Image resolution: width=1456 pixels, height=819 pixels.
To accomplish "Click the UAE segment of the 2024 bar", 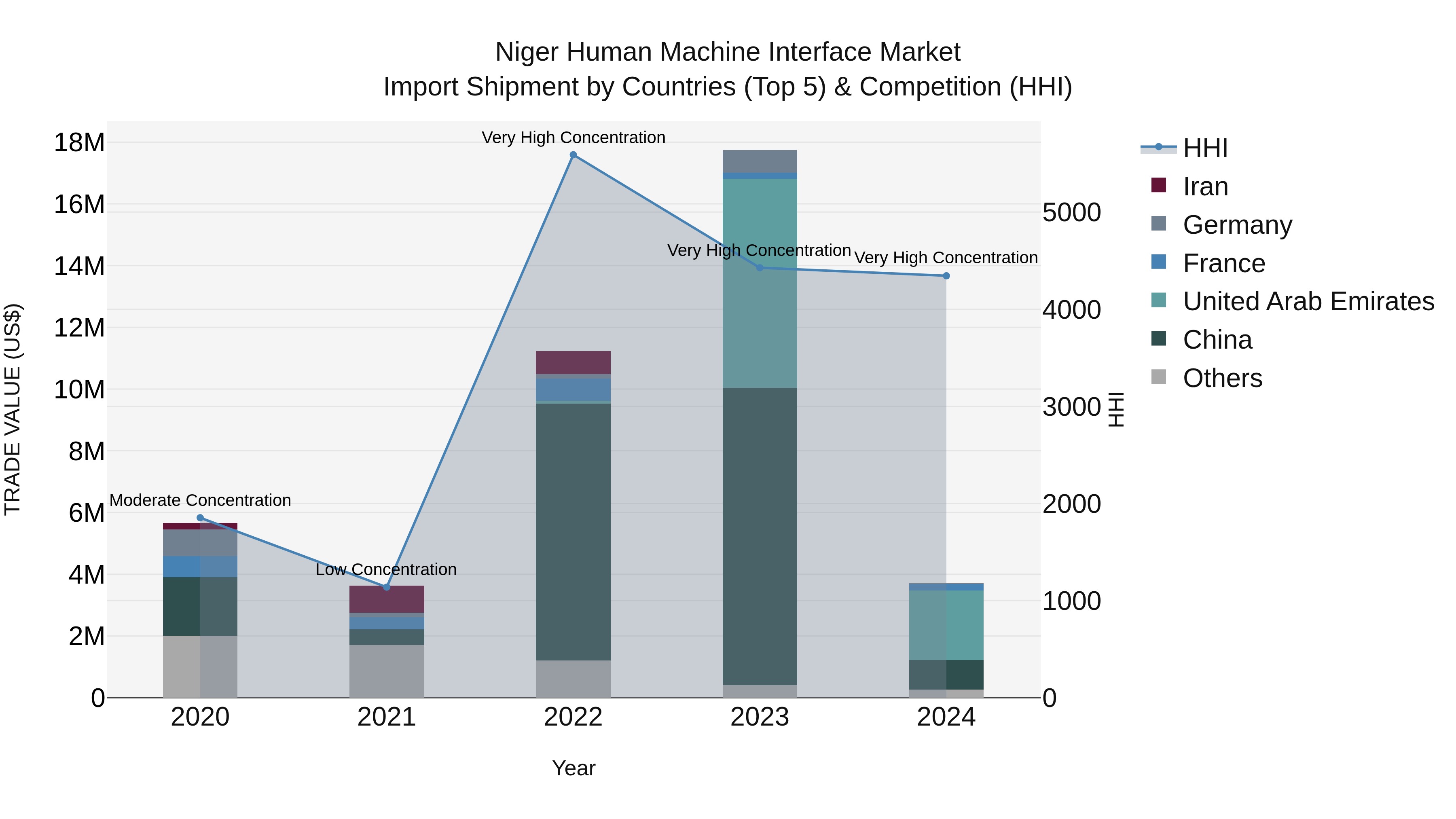I will pos(946,625).
